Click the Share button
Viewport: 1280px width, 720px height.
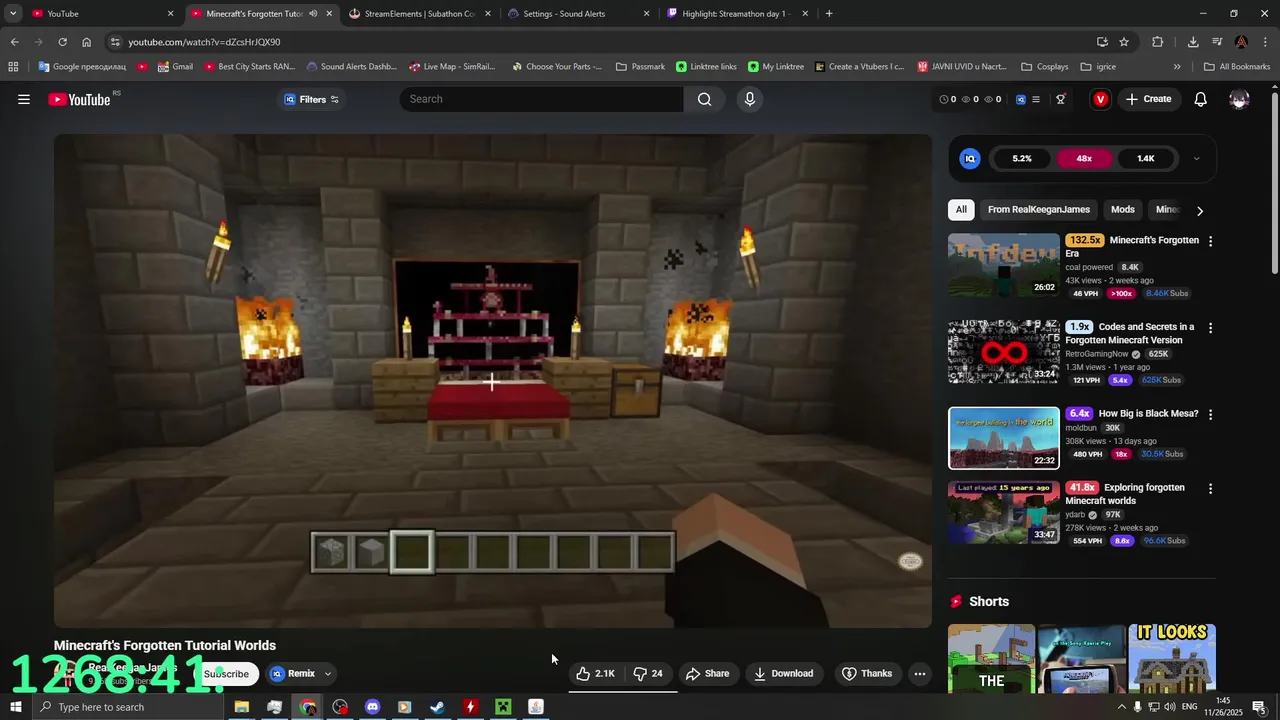pyautogui.click(x=707, y=673)
